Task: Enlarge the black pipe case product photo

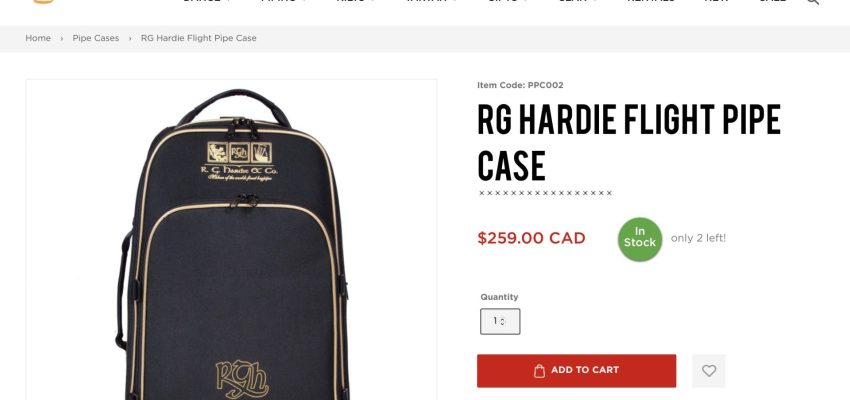Action: 231,240
